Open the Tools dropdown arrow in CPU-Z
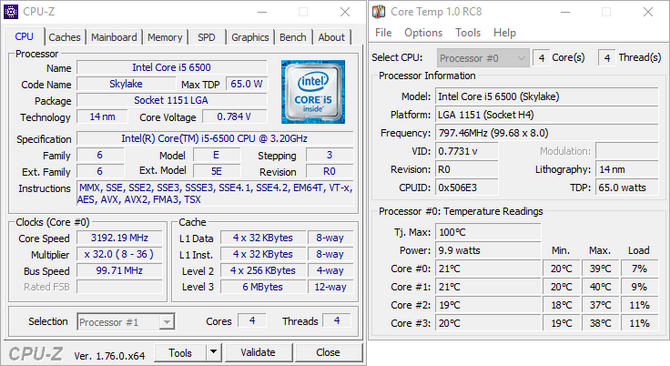Screen dimensions: 670x366 click(x=213, y=352)
